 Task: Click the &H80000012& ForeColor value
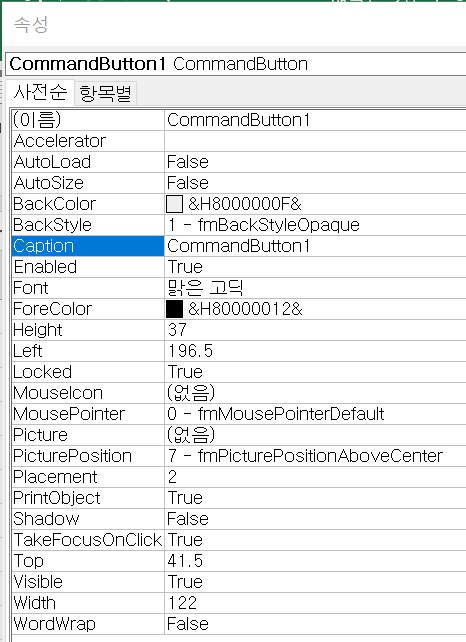click(x=245, y=309)
